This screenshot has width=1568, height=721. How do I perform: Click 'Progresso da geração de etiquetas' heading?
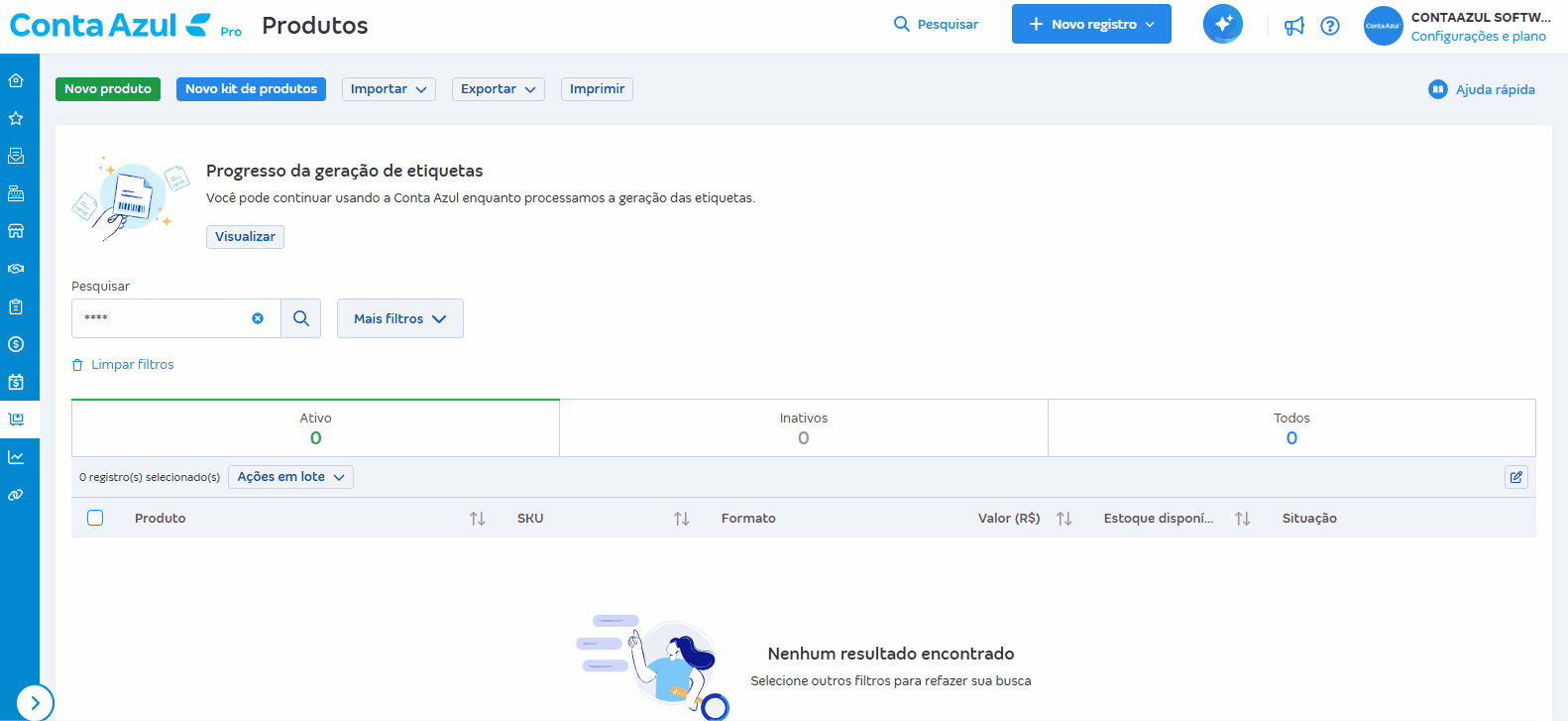345,171
